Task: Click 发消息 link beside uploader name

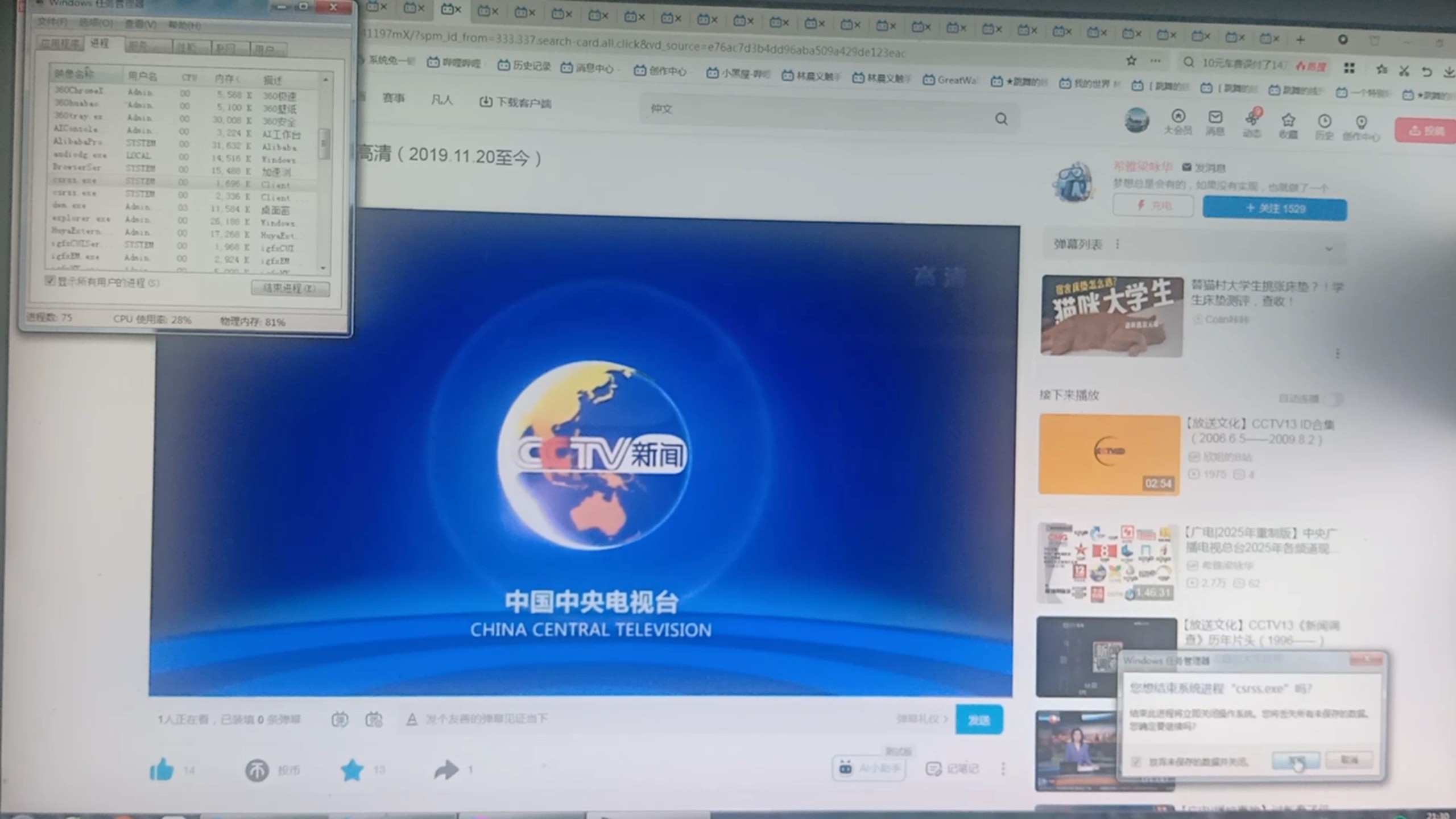Action: tap(1203, 168)
